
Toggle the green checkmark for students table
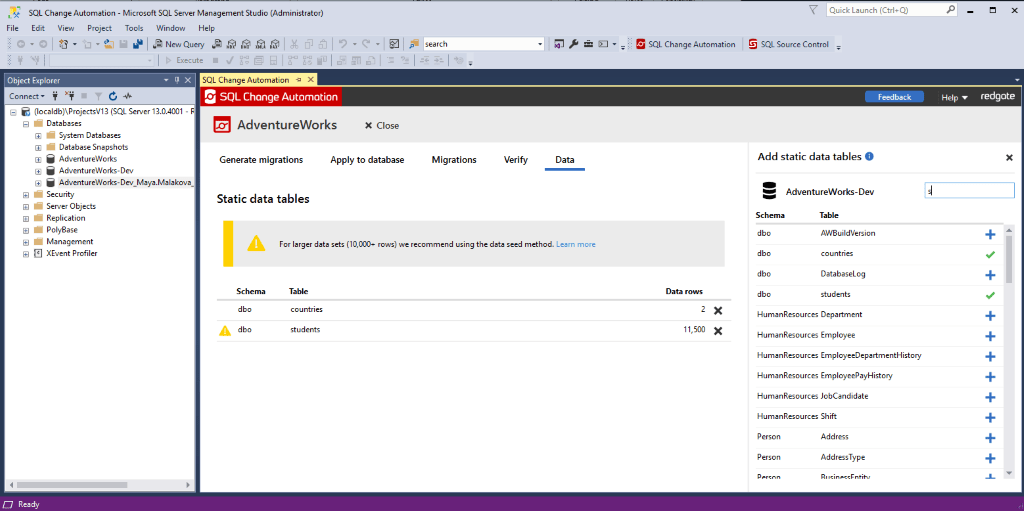[990, 295]
